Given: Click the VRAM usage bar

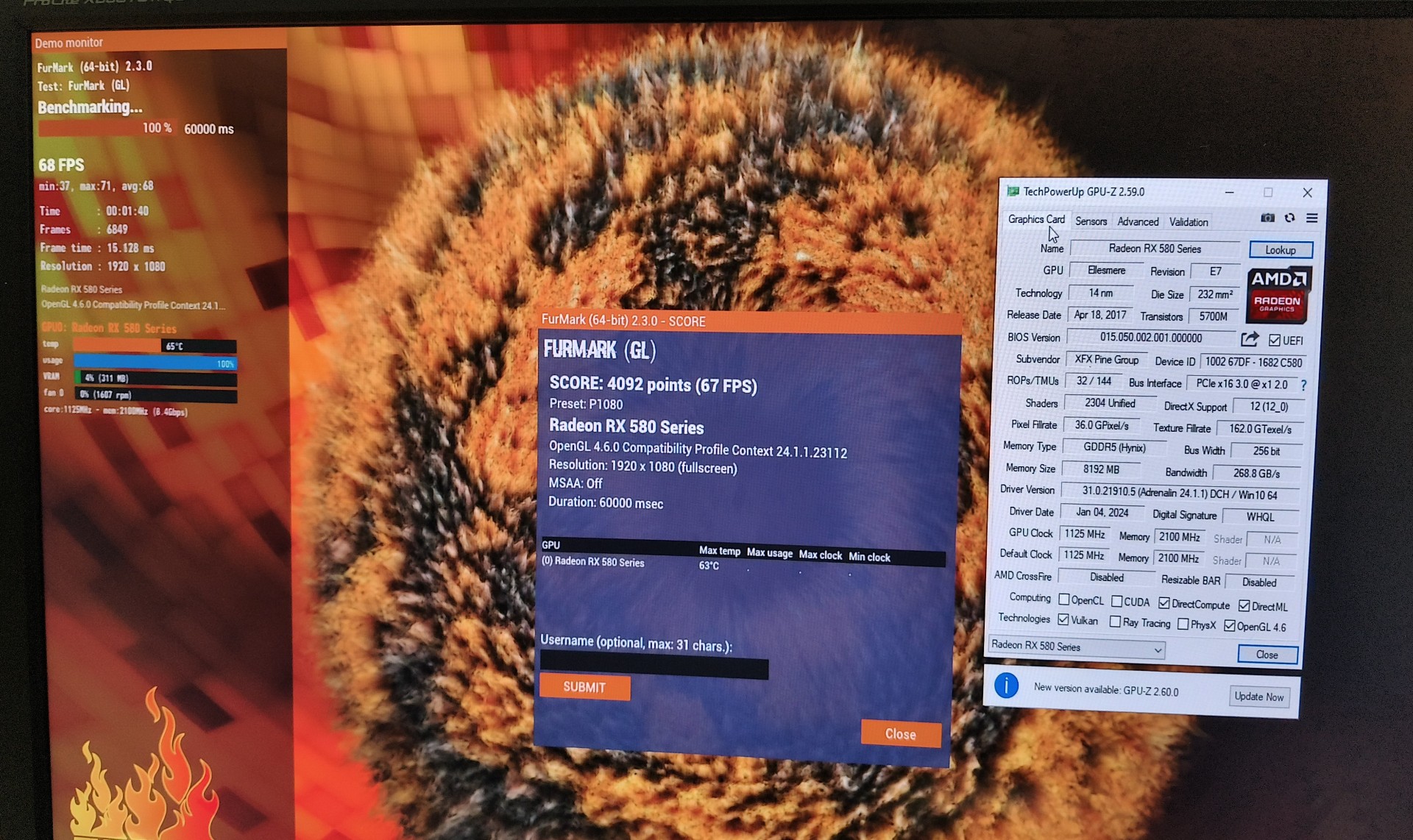Looking at the screenshot, I should pos(155,378).
